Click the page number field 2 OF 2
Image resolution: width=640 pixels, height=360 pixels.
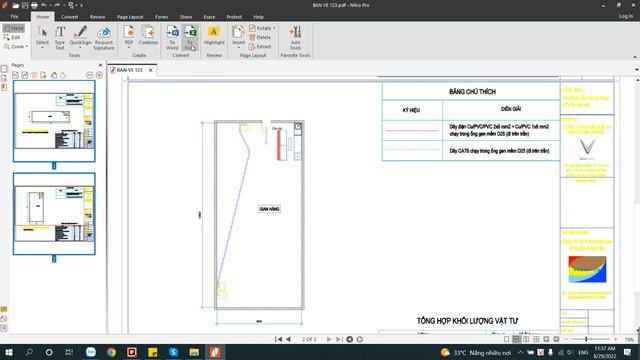tap(309, 339)
